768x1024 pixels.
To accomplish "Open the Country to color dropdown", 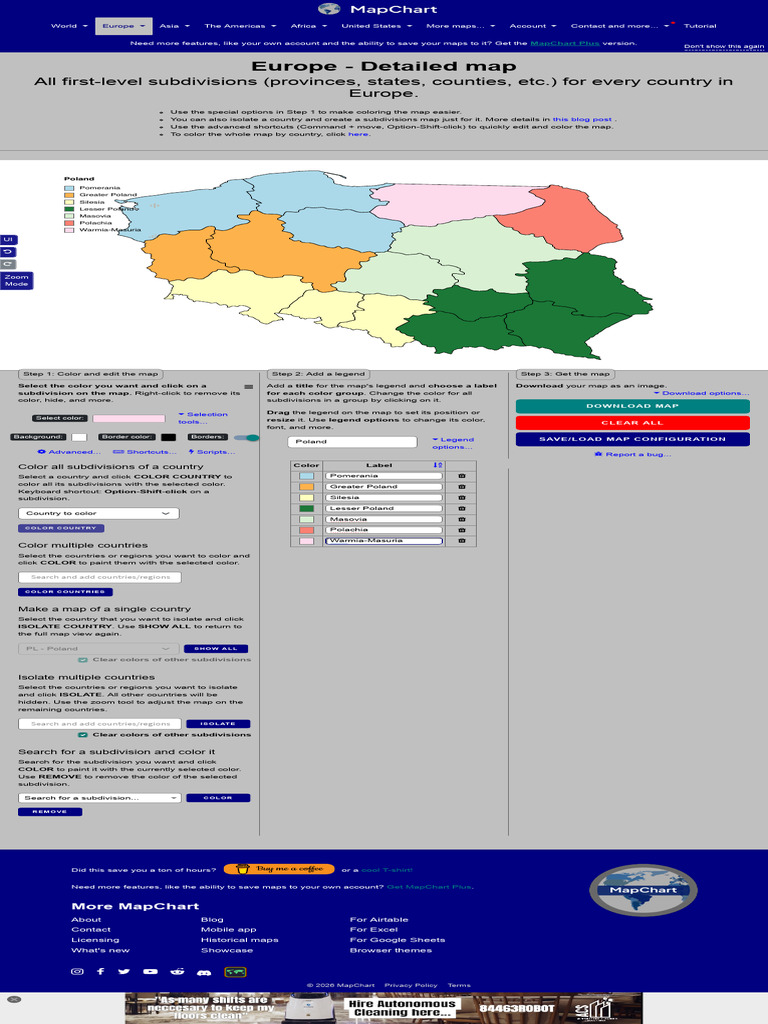I will (x=99, y=513).
